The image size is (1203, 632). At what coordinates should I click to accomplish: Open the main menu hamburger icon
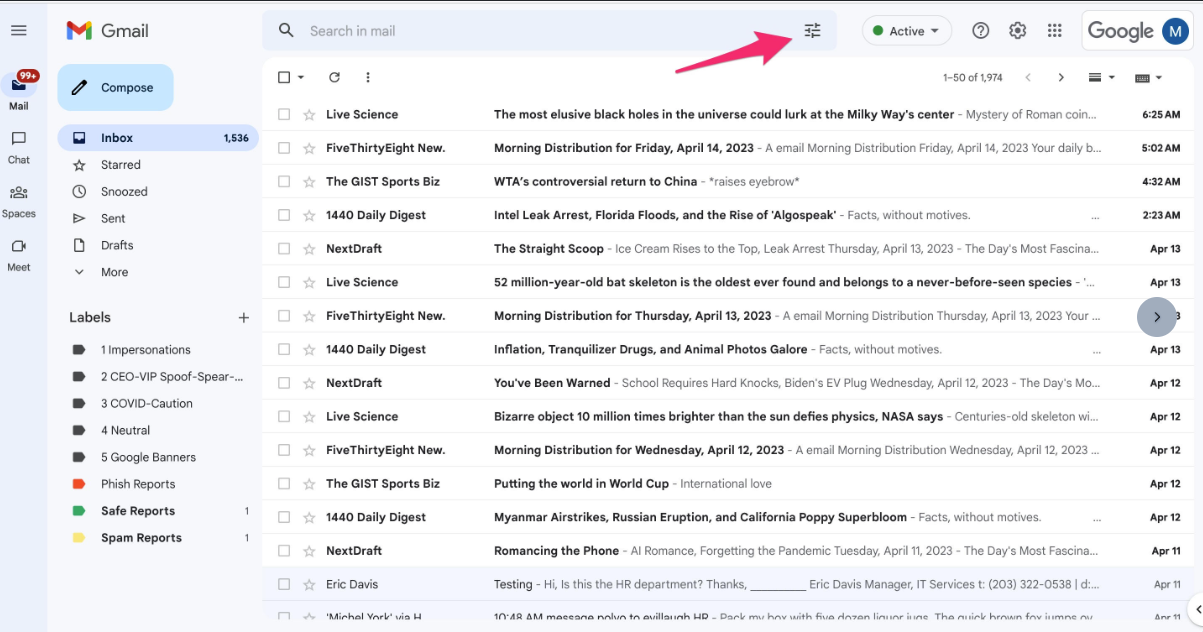[18, 31]
